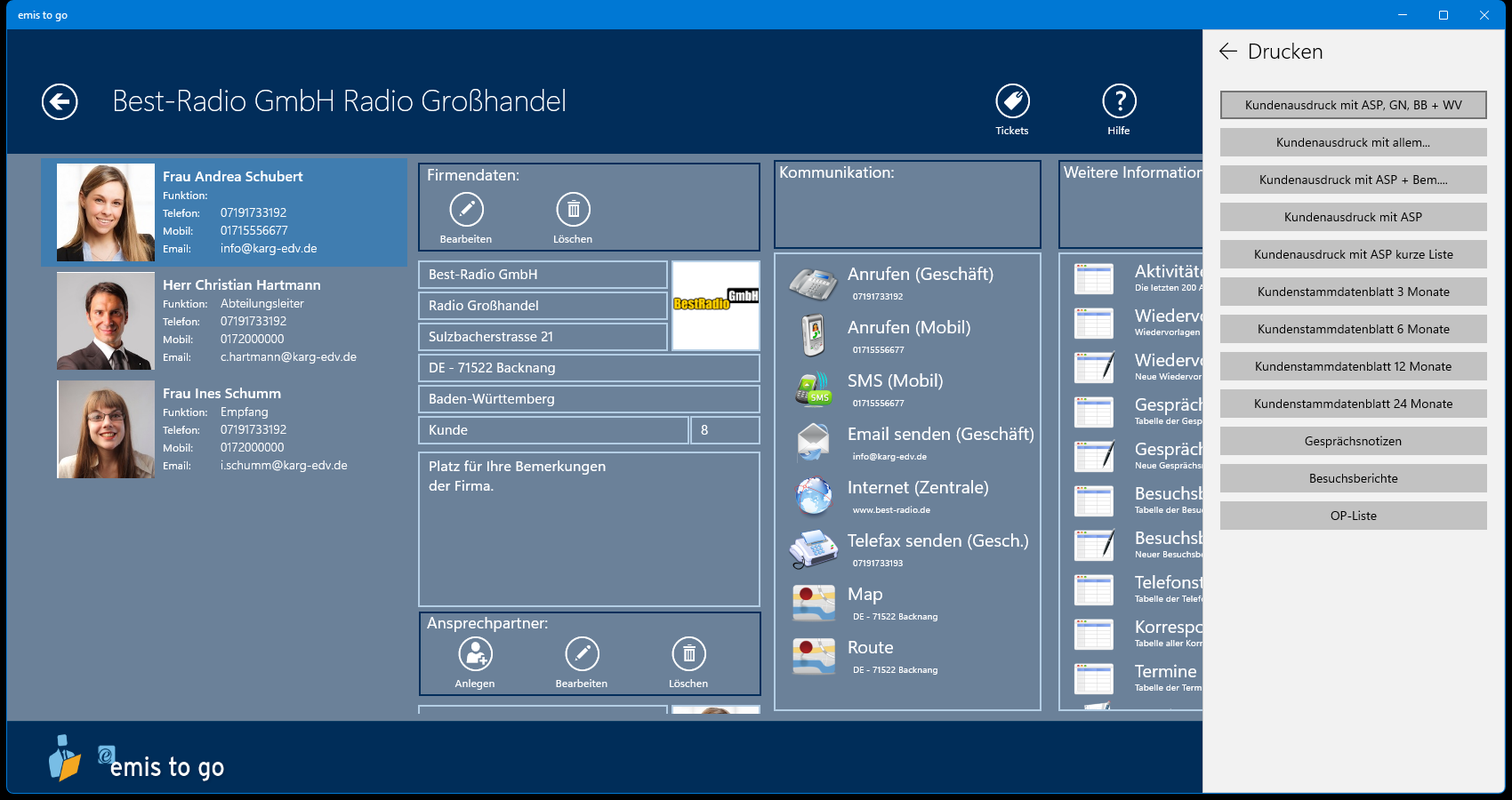Click the Kunde type field

(553, 430)
